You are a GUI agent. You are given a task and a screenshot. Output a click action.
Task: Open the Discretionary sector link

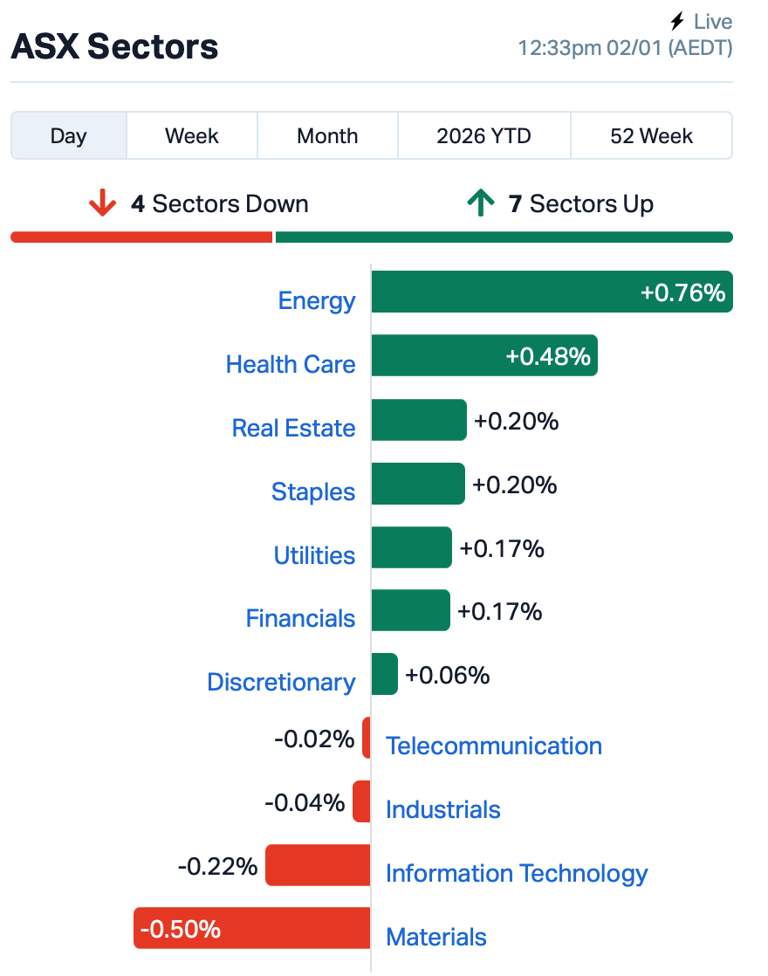[x=281, y=682]
